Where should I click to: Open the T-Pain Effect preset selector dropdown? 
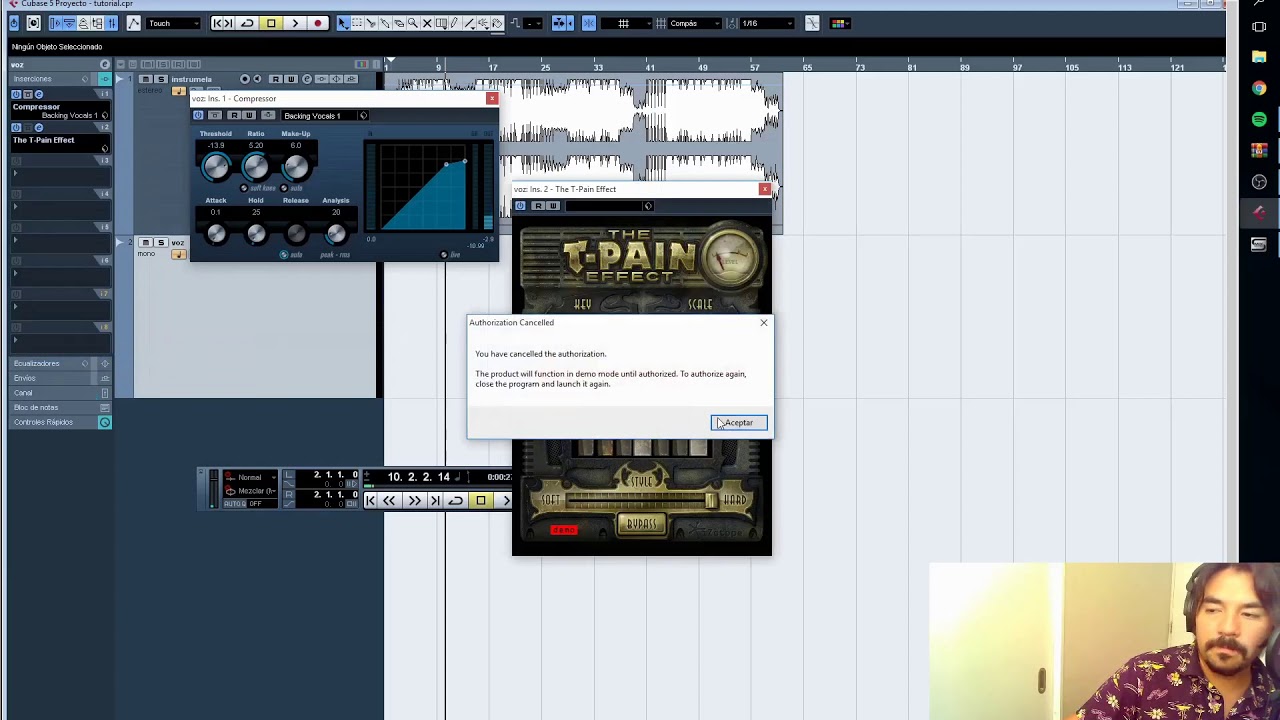coord(608,206)
